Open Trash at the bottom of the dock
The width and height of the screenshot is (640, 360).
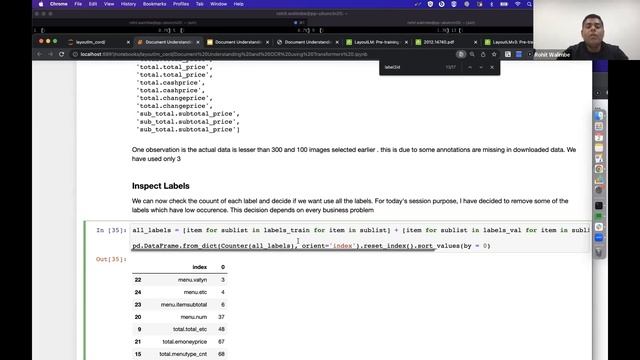click(598, 252)
